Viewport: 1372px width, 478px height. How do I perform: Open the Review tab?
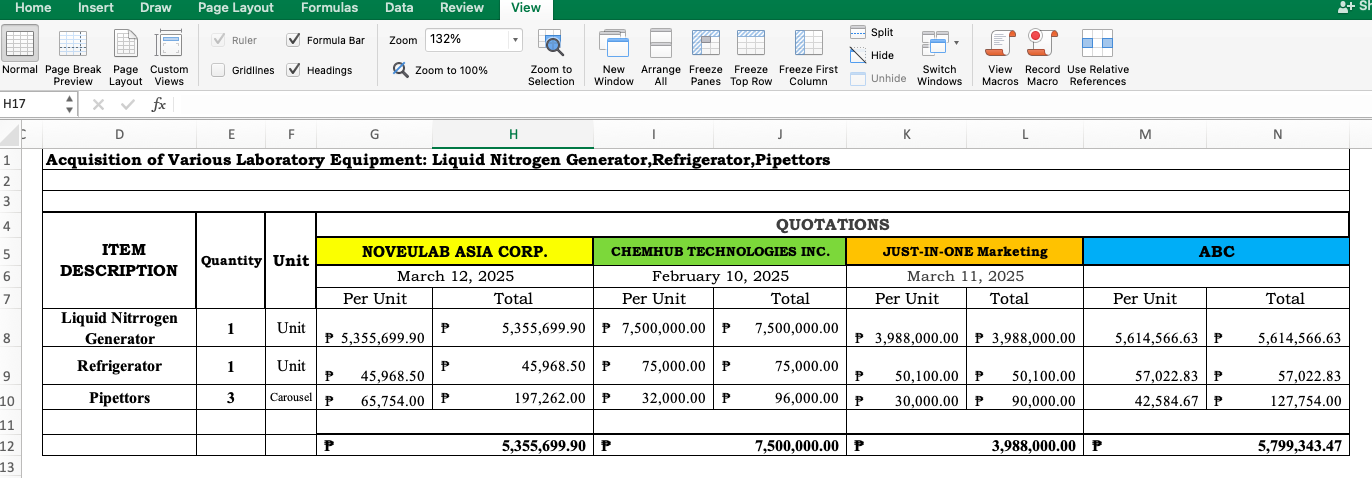[x=462, y=7]
